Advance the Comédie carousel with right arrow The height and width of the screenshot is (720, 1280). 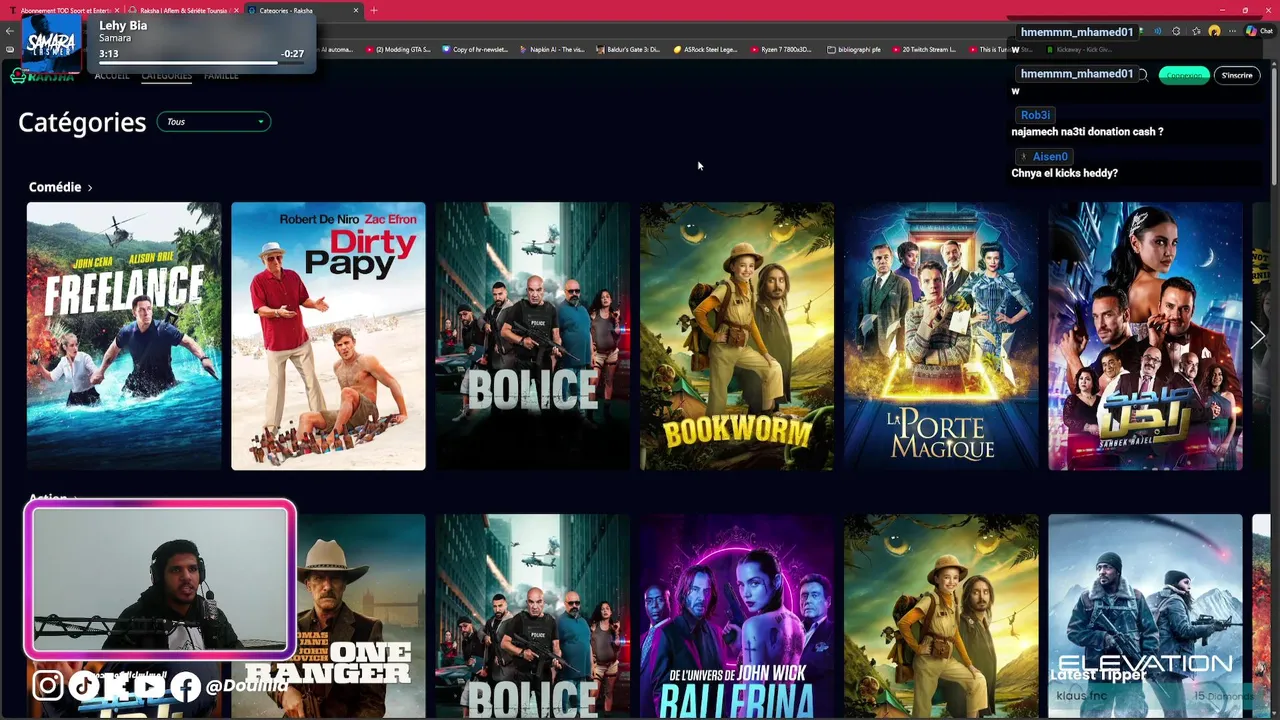pyautogui.click(x=1258, y=336)
